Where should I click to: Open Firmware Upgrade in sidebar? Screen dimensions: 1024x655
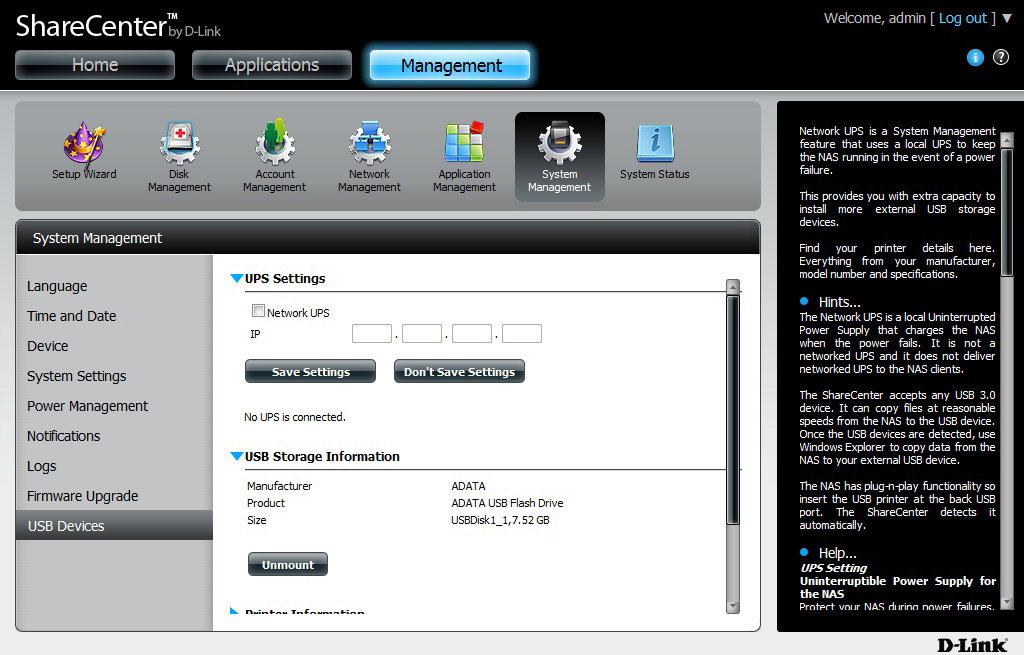click(x=82, y=496)
